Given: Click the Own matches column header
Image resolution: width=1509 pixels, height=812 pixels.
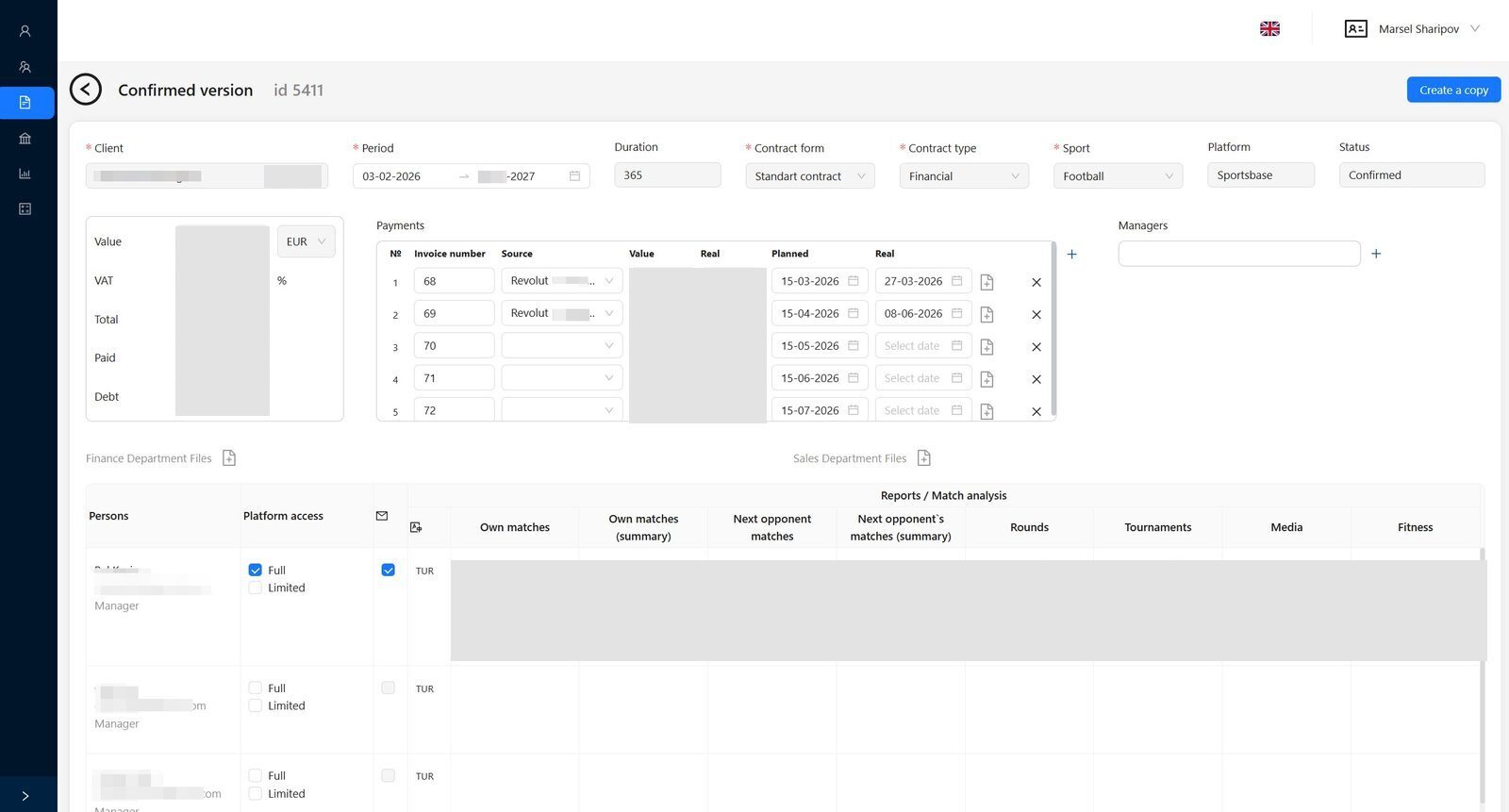Looking at the screenshot, I should pos(515,527).
